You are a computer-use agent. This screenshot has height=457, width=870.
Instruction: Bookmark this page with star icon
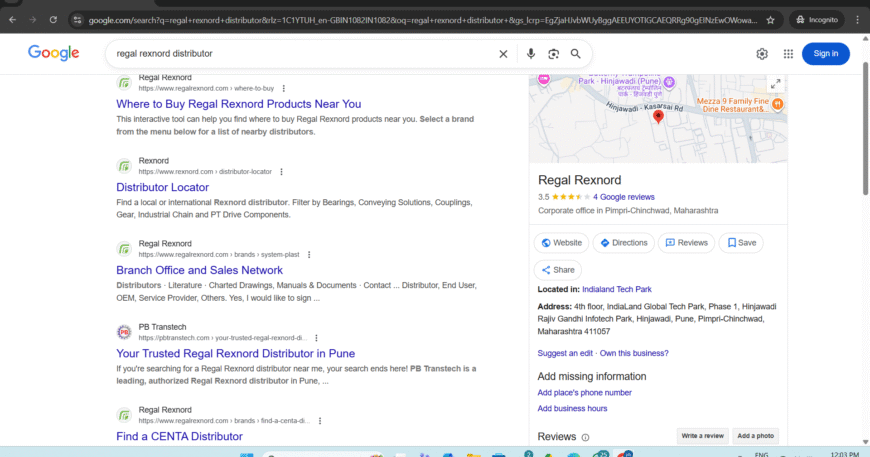pos(769,19)
